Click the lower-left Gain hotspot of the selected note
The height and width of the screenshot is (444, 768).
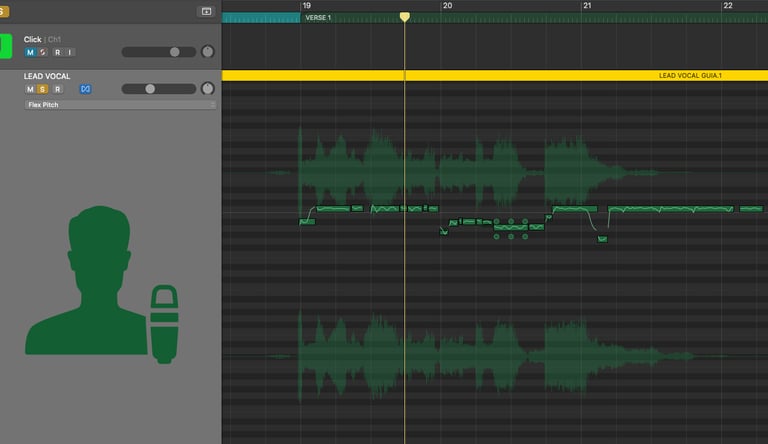click(497, 237)
